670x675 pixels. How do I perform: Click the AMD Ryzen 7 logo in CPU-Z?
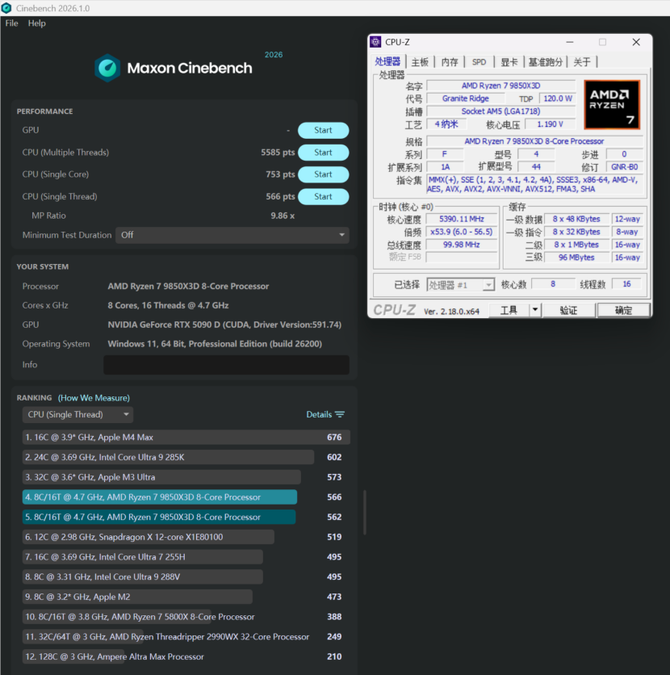(612, 105)
